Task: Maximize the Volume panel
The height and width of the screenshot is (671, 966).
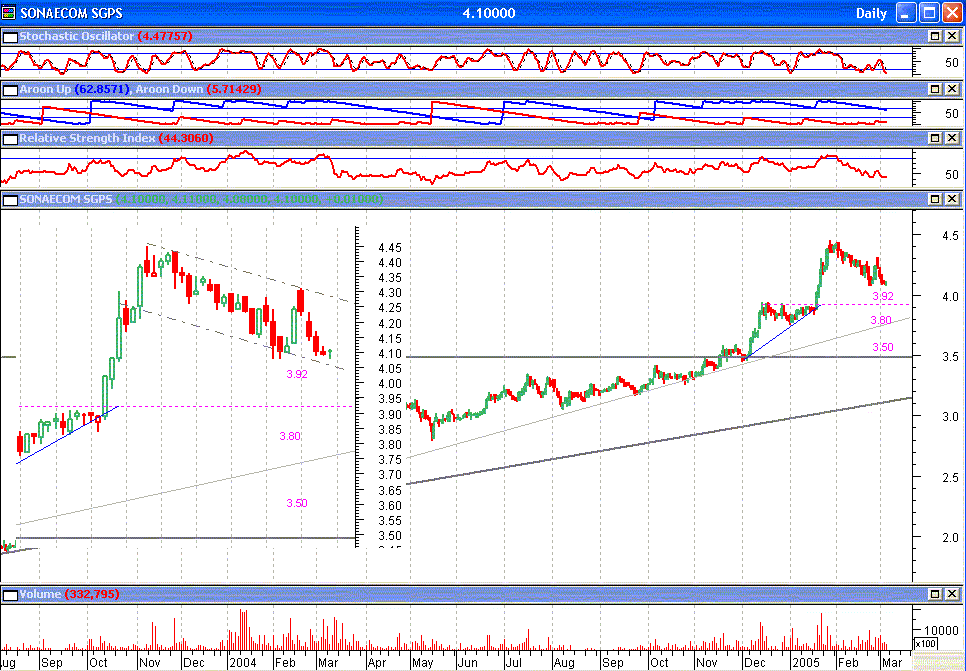Action: [935, 594]
